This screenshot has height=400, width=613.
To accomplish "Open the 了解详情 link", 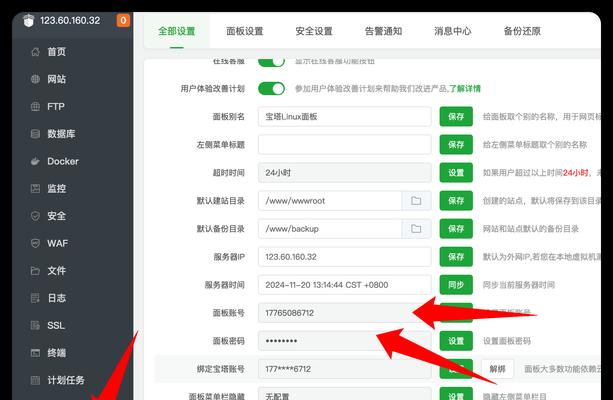I will point(465,89).
